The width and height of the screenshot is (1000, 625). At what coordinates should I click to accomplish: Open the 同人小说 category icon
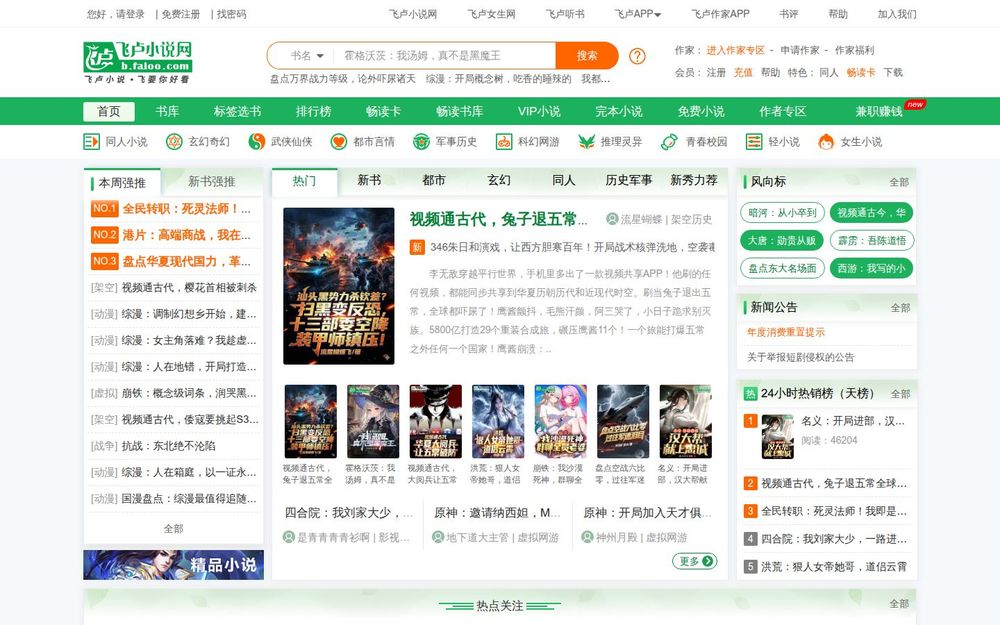pyautogui.click(x=91, y=142)
